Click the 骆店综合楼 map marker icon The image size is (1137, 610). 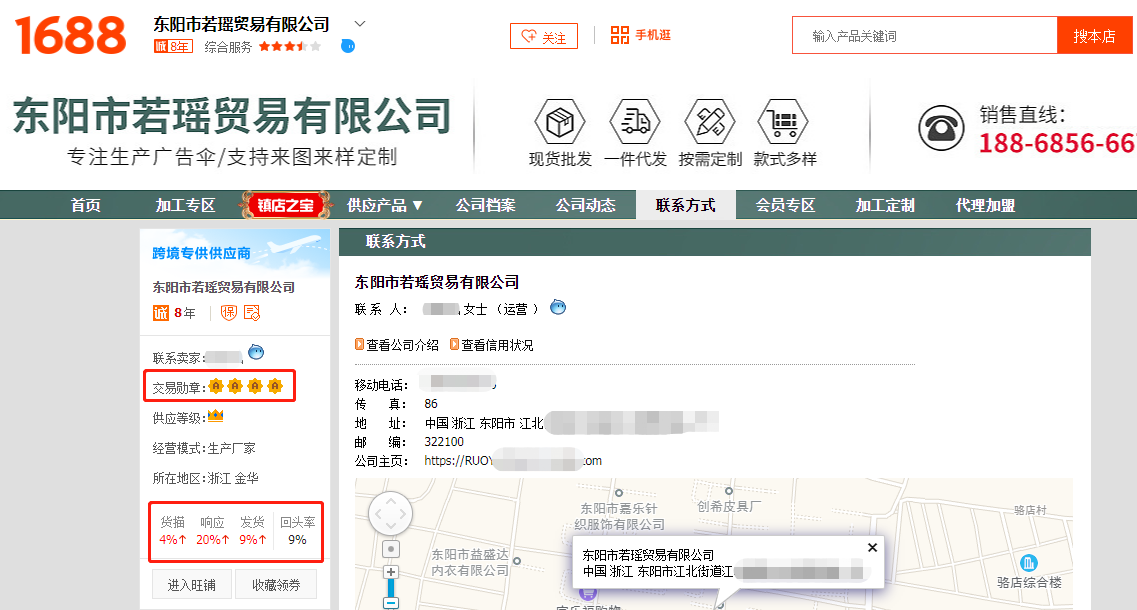[1028, 563]
